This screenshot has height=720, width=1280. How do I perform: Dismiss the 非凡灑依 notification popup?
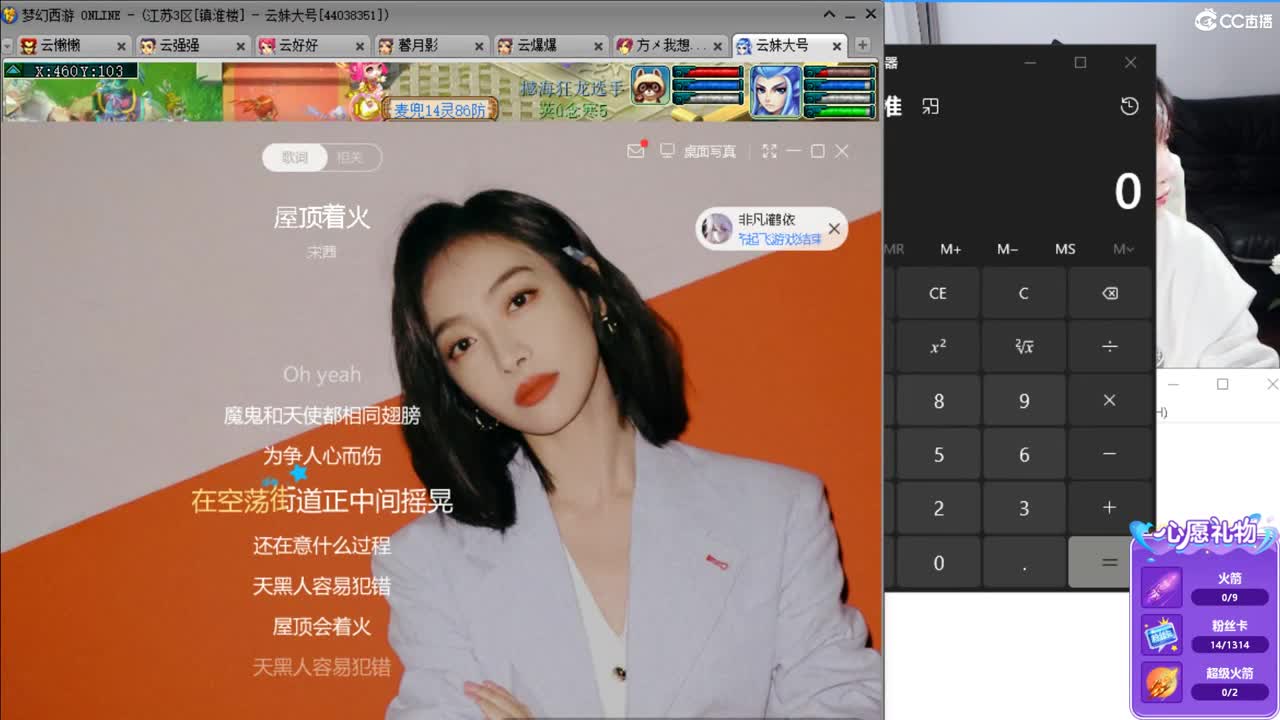834,229
